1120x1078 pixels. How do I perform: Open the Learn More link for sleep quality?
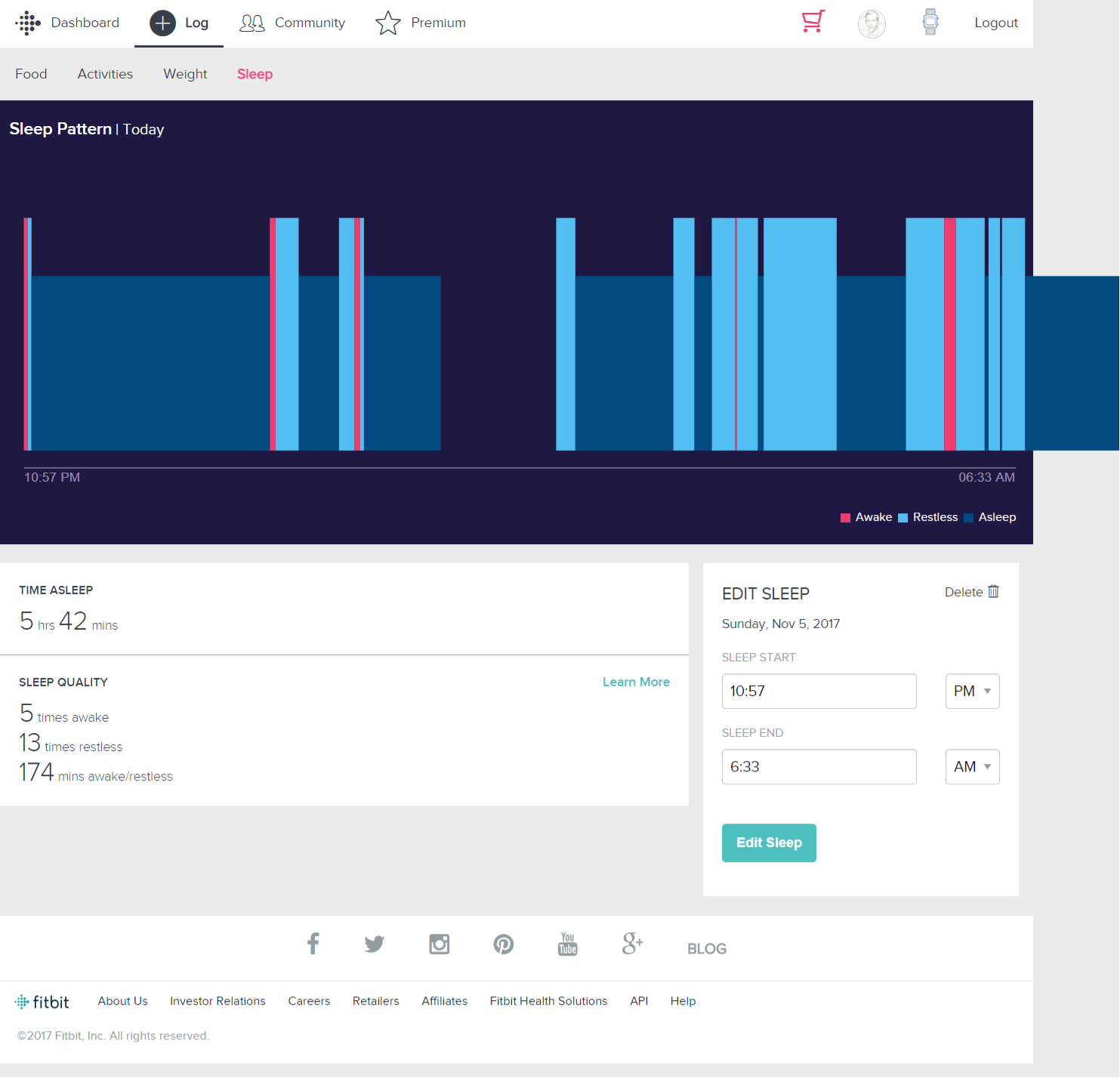click(636, 682)
